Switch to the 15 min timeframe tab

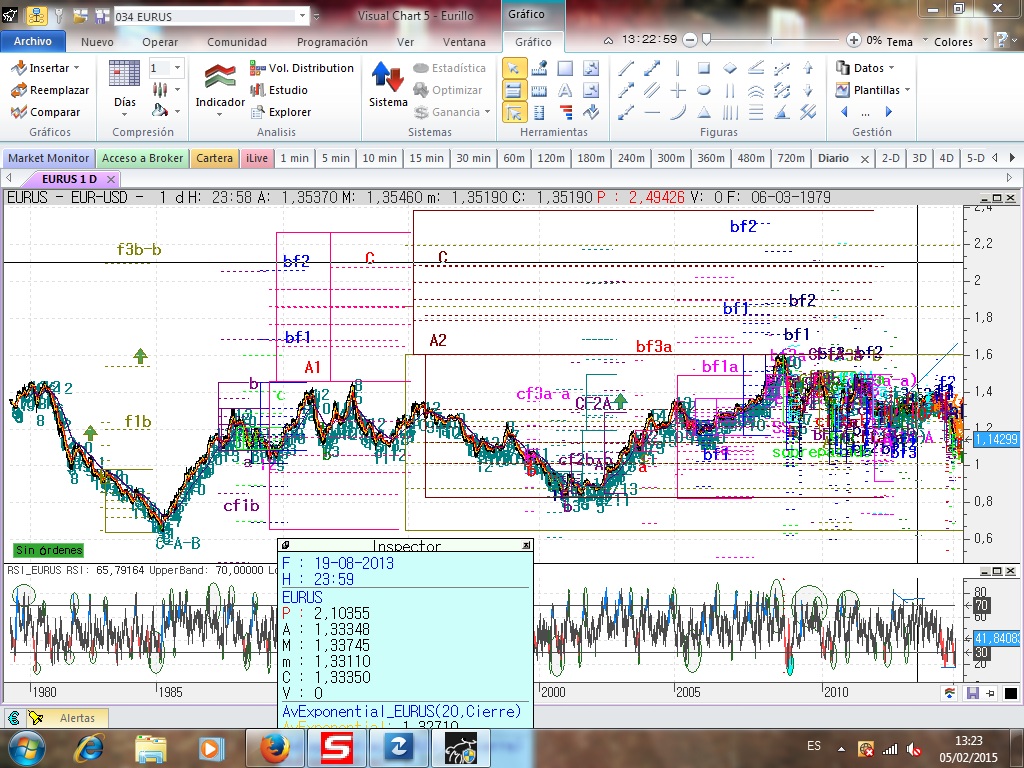point(426,158)
